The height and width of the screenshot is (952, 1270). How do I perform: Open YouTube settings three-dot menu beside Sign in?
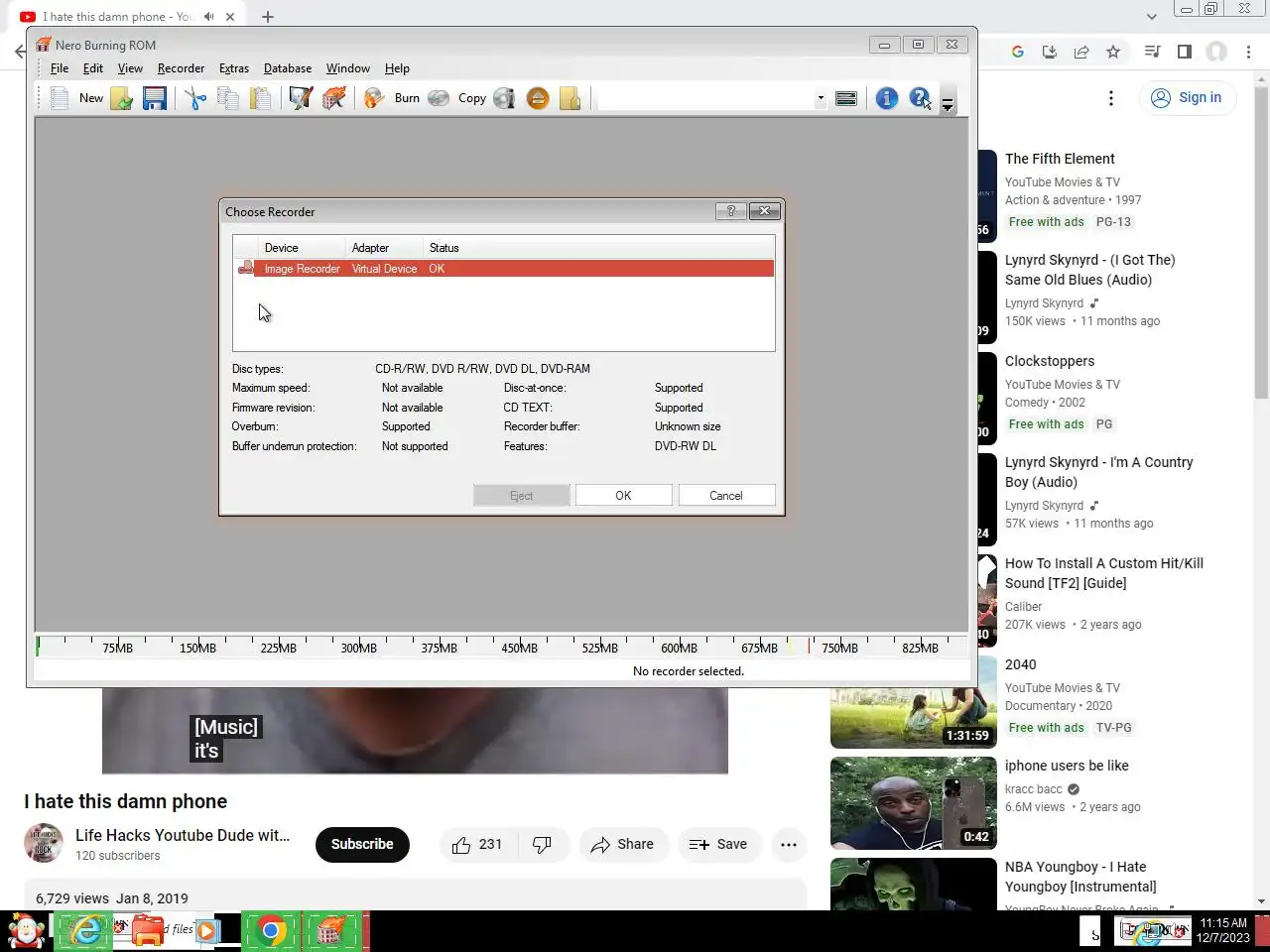[1111, 97]
